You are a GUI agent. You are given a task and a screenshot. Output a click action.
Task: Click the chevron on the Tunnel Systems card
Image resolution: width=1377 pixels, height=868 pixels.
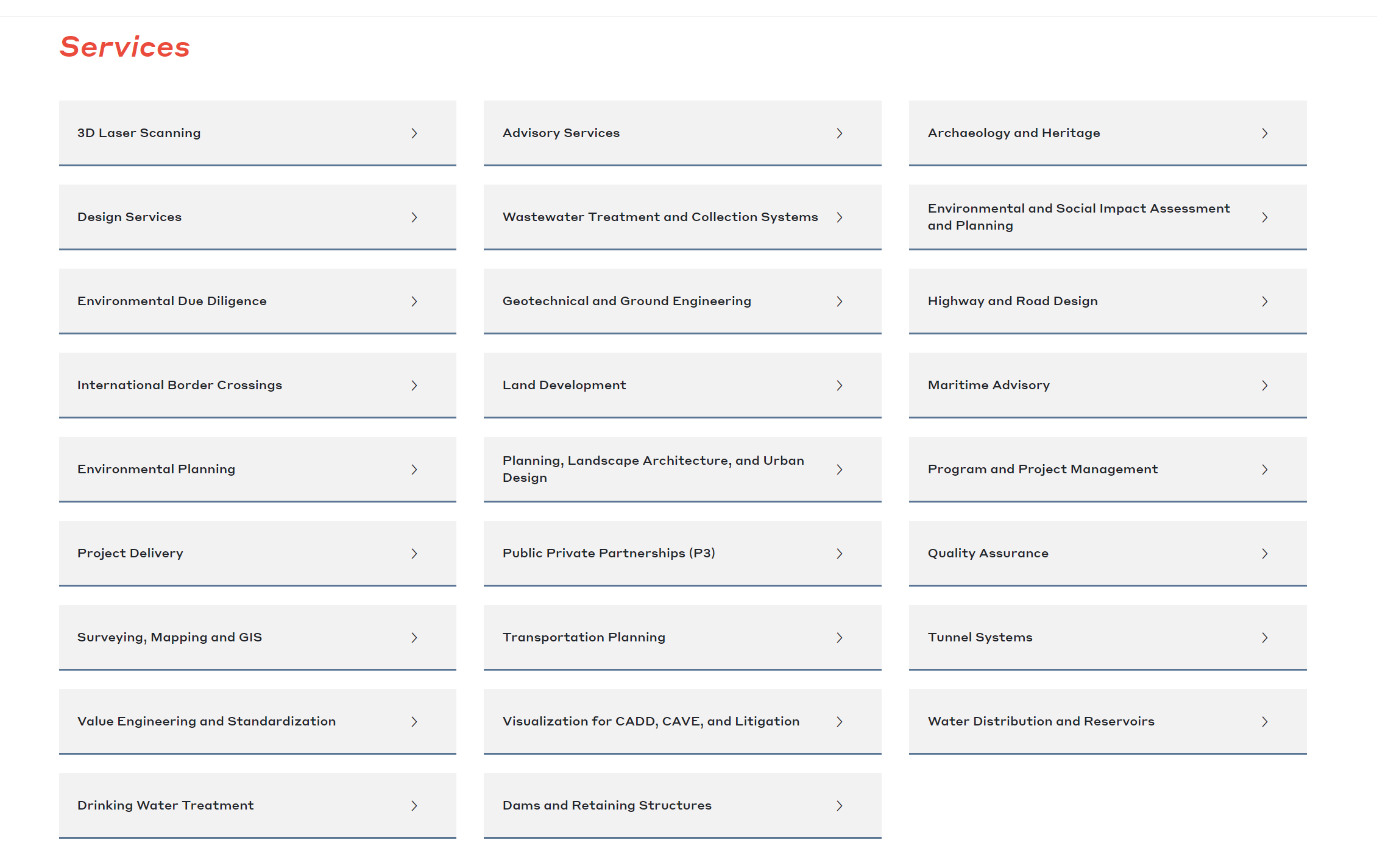point(1265,638)
